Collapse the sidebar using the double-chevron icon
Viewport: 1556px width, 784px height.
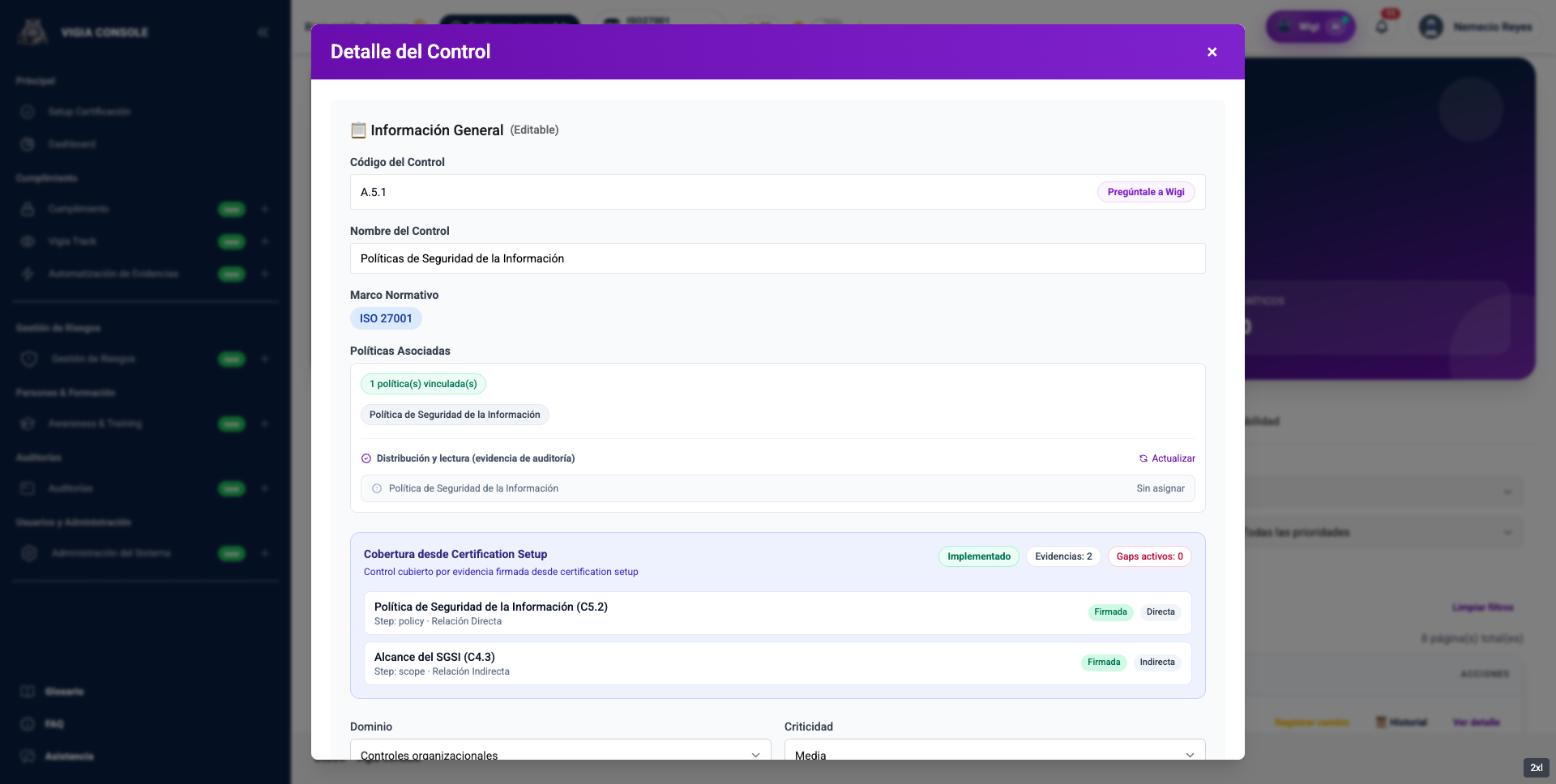(263, 32)
